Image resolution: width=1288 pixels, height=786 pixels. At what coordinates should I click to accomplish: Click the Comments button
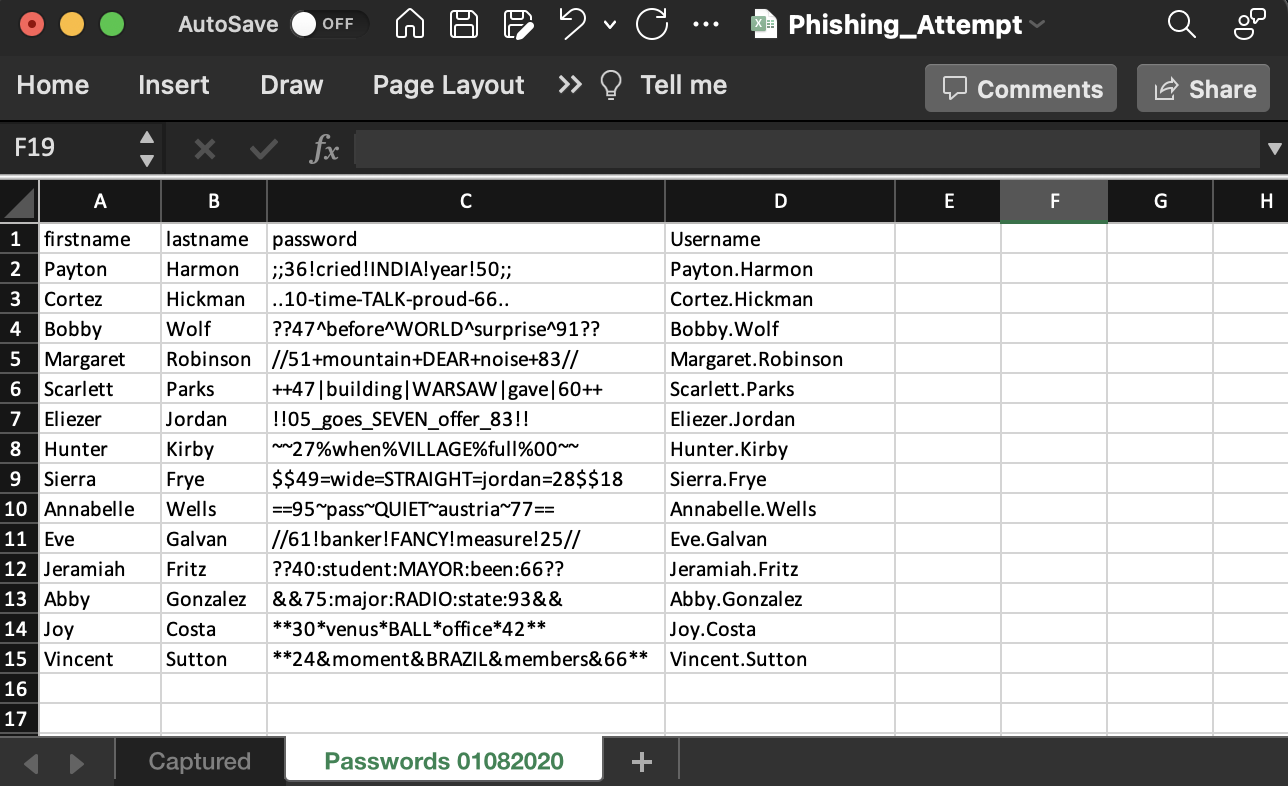tap(1021, 89)
